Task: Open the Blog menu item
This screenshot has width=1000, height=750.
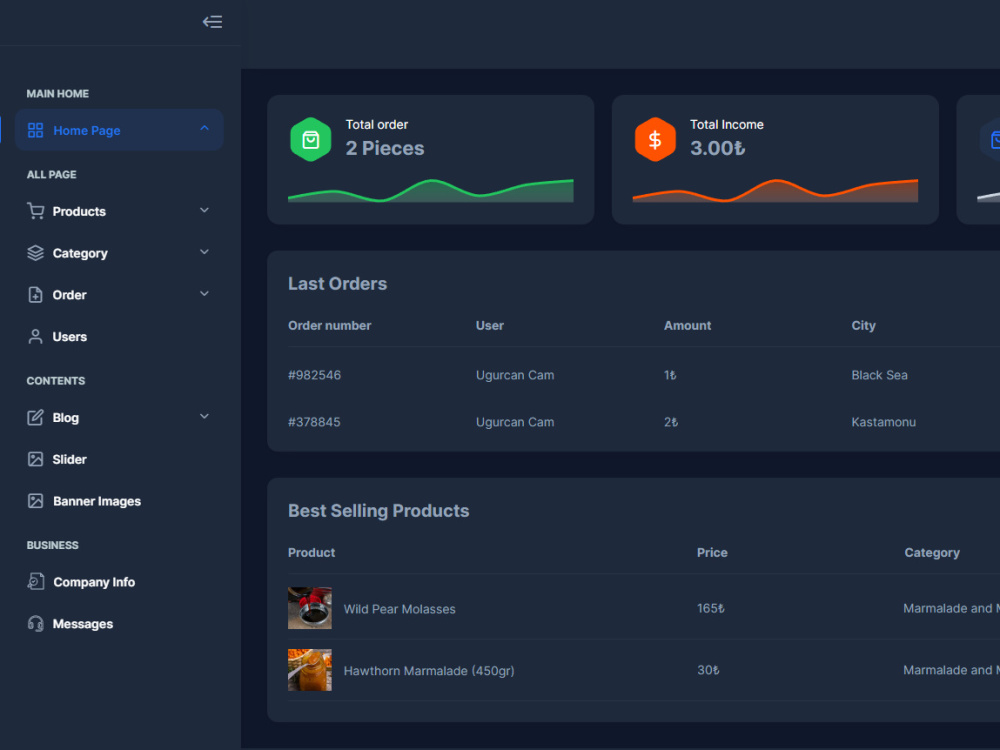Action: (119, 418)
